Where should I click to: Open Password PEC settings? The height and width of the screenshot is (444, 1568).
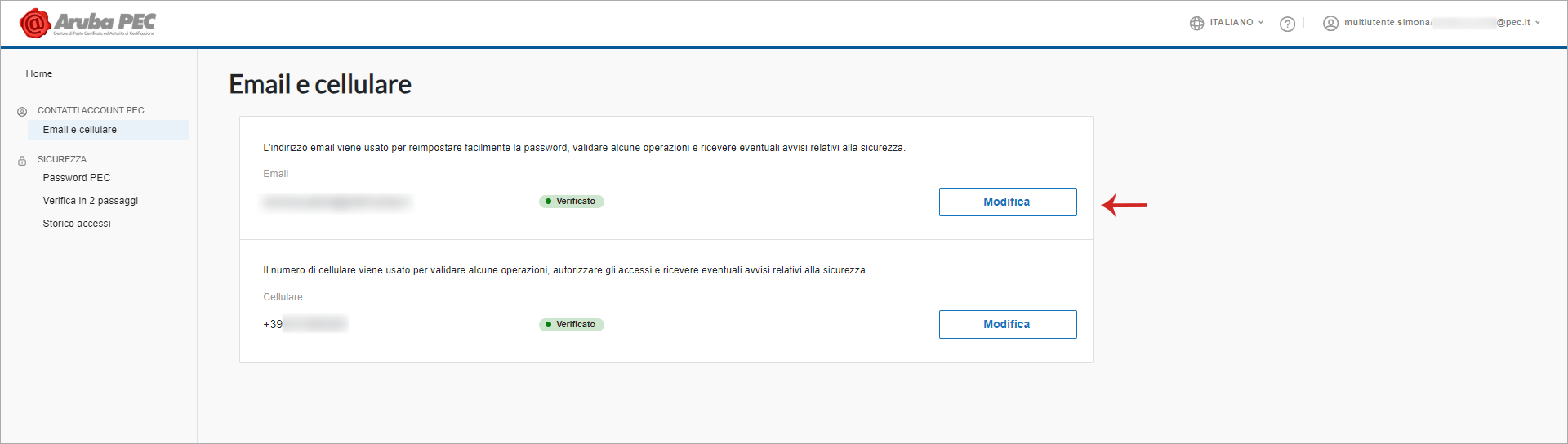click(77, 178)
